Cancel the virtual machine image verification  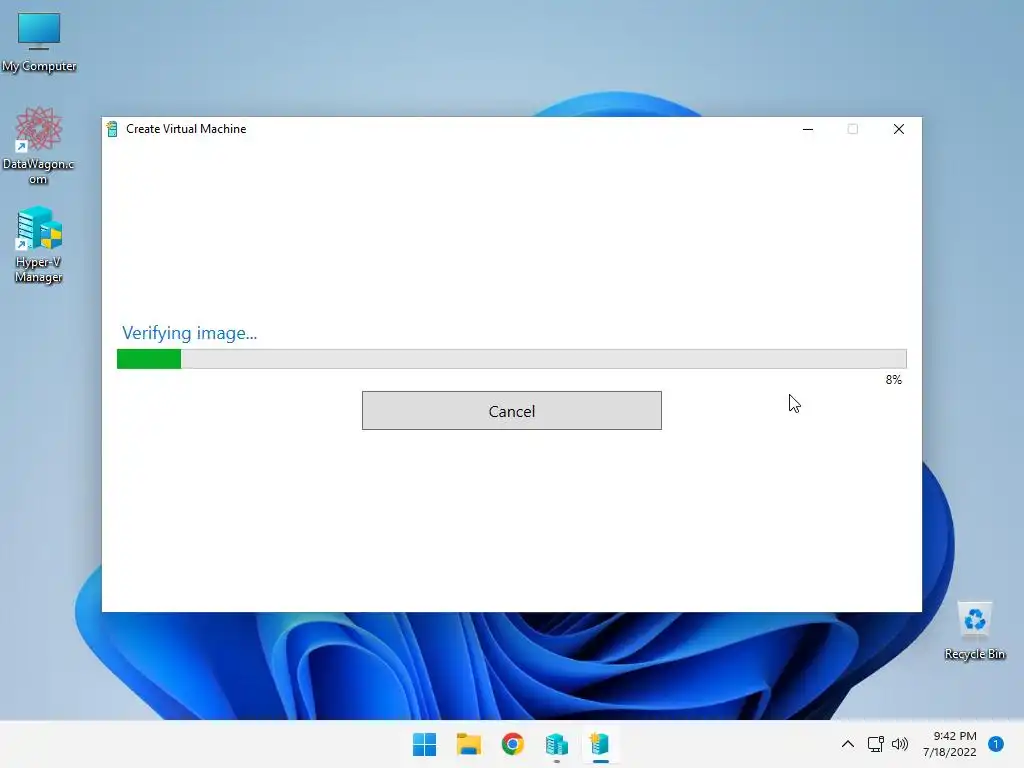[x=511, y=411]
